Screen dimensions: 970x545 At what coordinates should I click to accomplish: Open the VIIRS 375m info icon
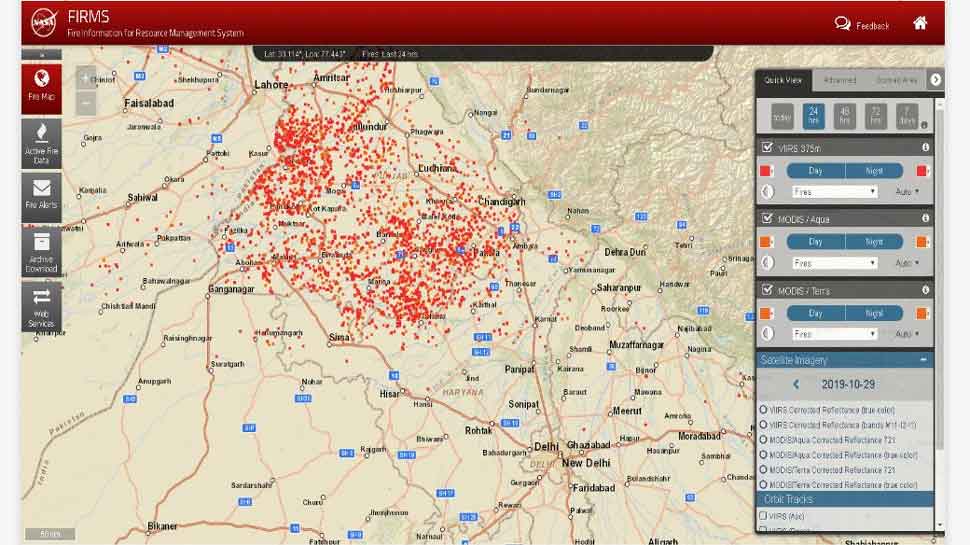pyautogui.click(x=925, y=147)
